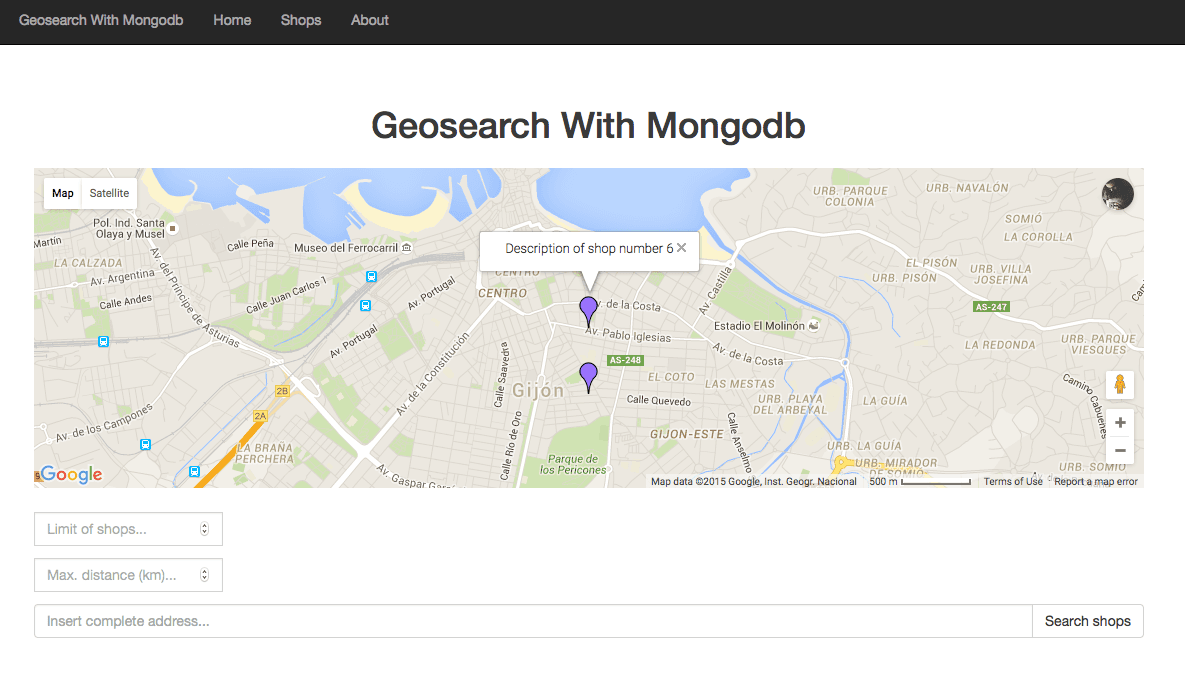This screenshot has width=1185, height=696.
Task: Open the Shops page in navbar
Action: pos(301,20)
